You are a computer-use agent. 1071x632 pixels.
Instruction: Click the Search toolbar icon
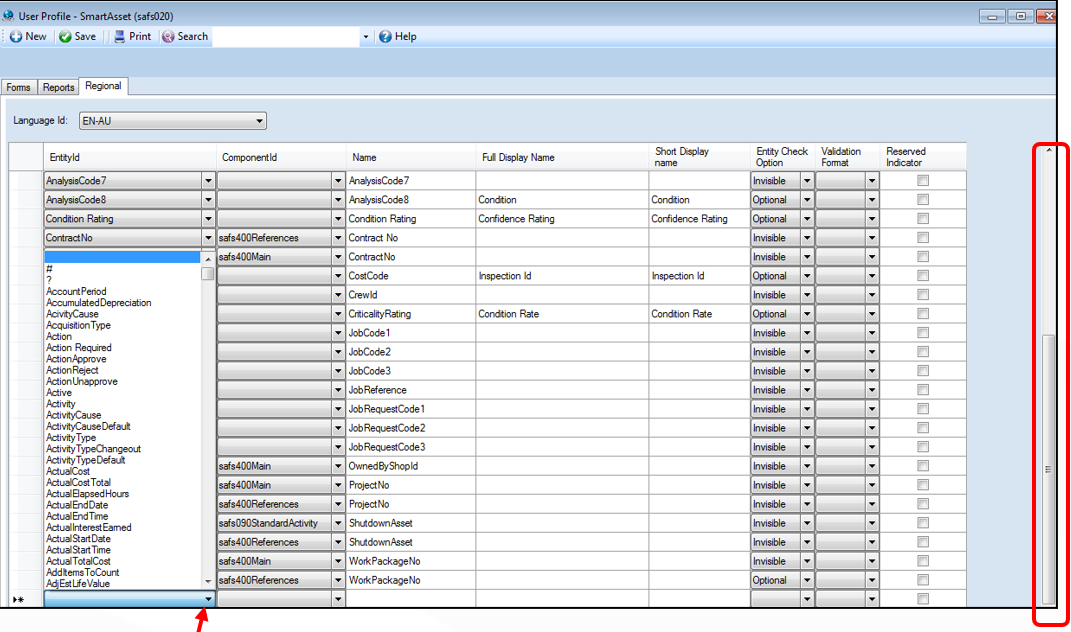168,36
